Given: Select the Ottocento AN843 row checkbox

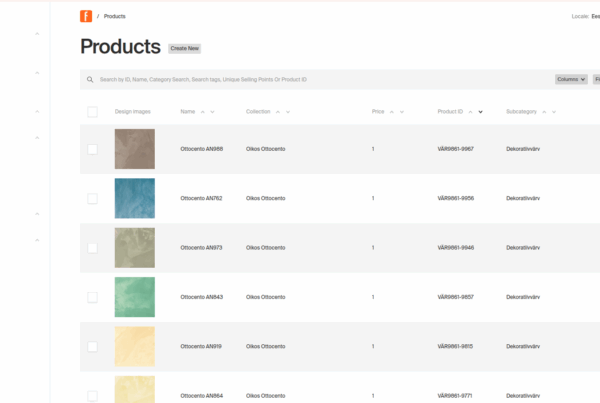Looking at the screenshot, I should click(x=92, y=297).
